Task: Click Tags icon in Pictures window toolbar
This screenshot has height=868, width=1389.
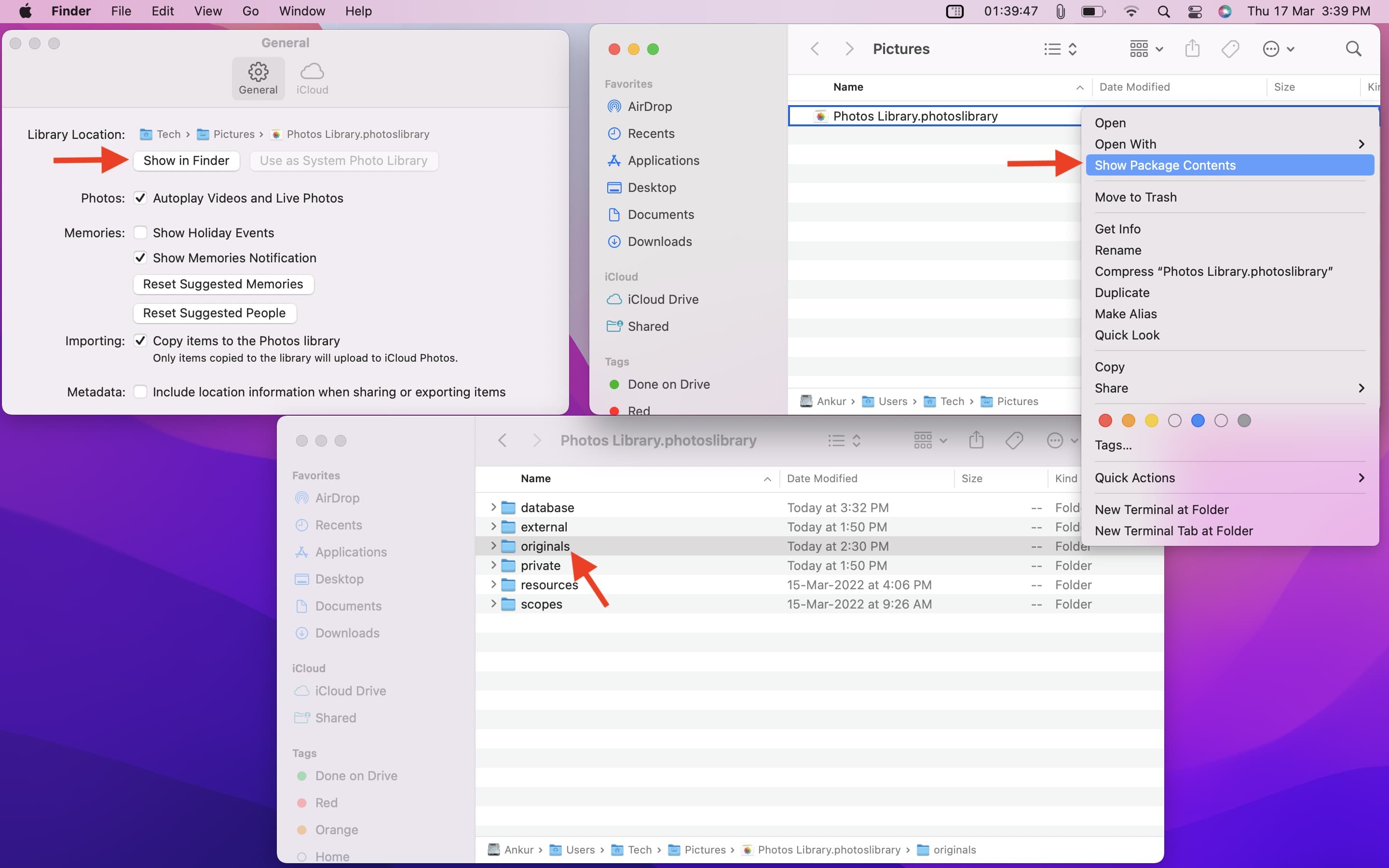Action: tap(1230, 49)
